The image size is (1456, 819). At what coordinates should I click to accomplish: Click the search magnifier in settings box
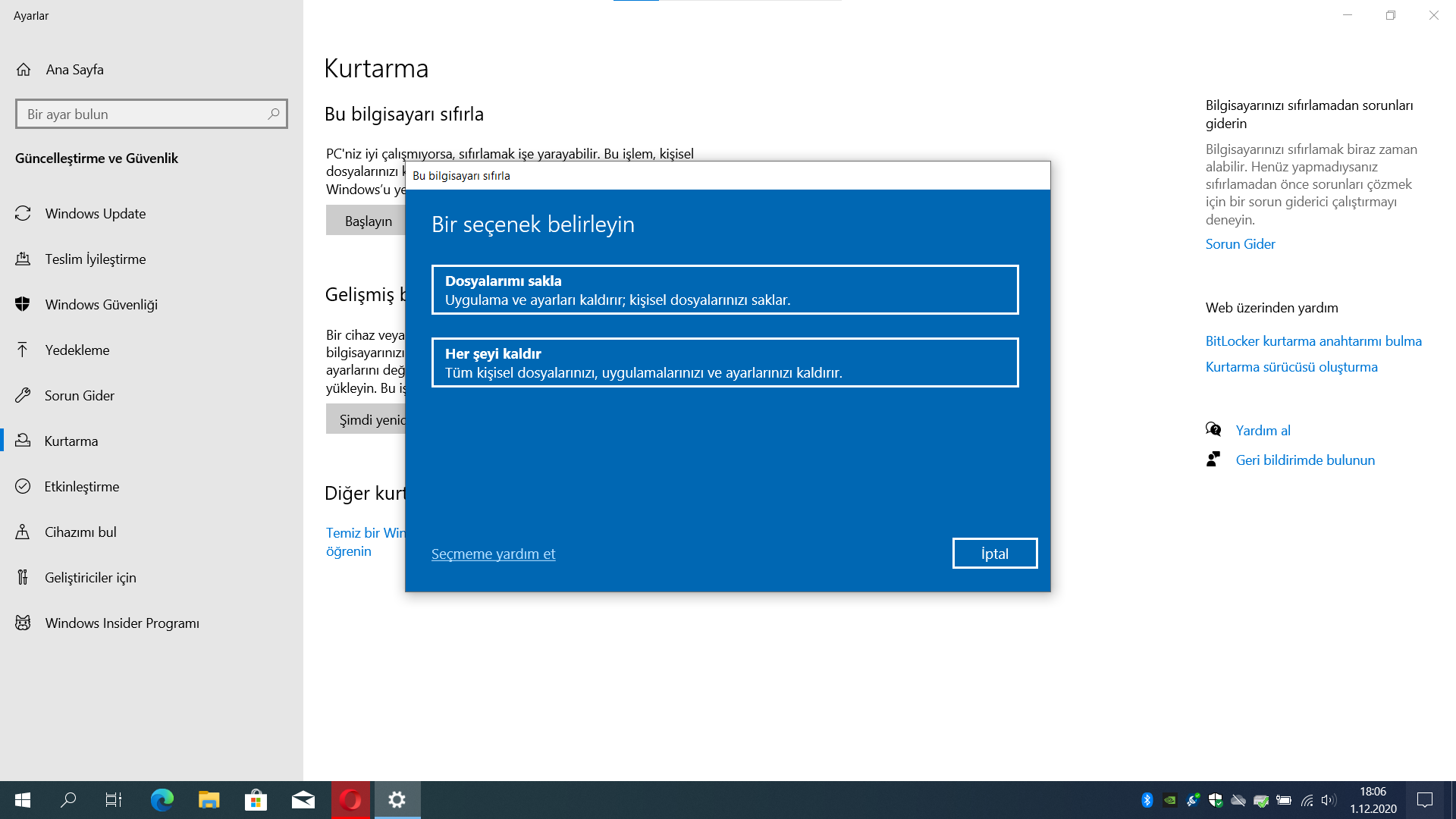pyautogui.click(x=274, y=115)
